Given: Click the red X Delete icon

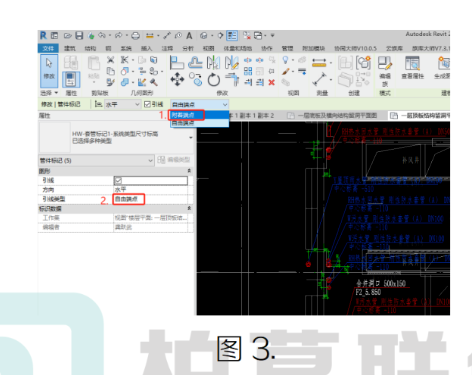Looking at the screenshot, I should [x=272, y=82].
